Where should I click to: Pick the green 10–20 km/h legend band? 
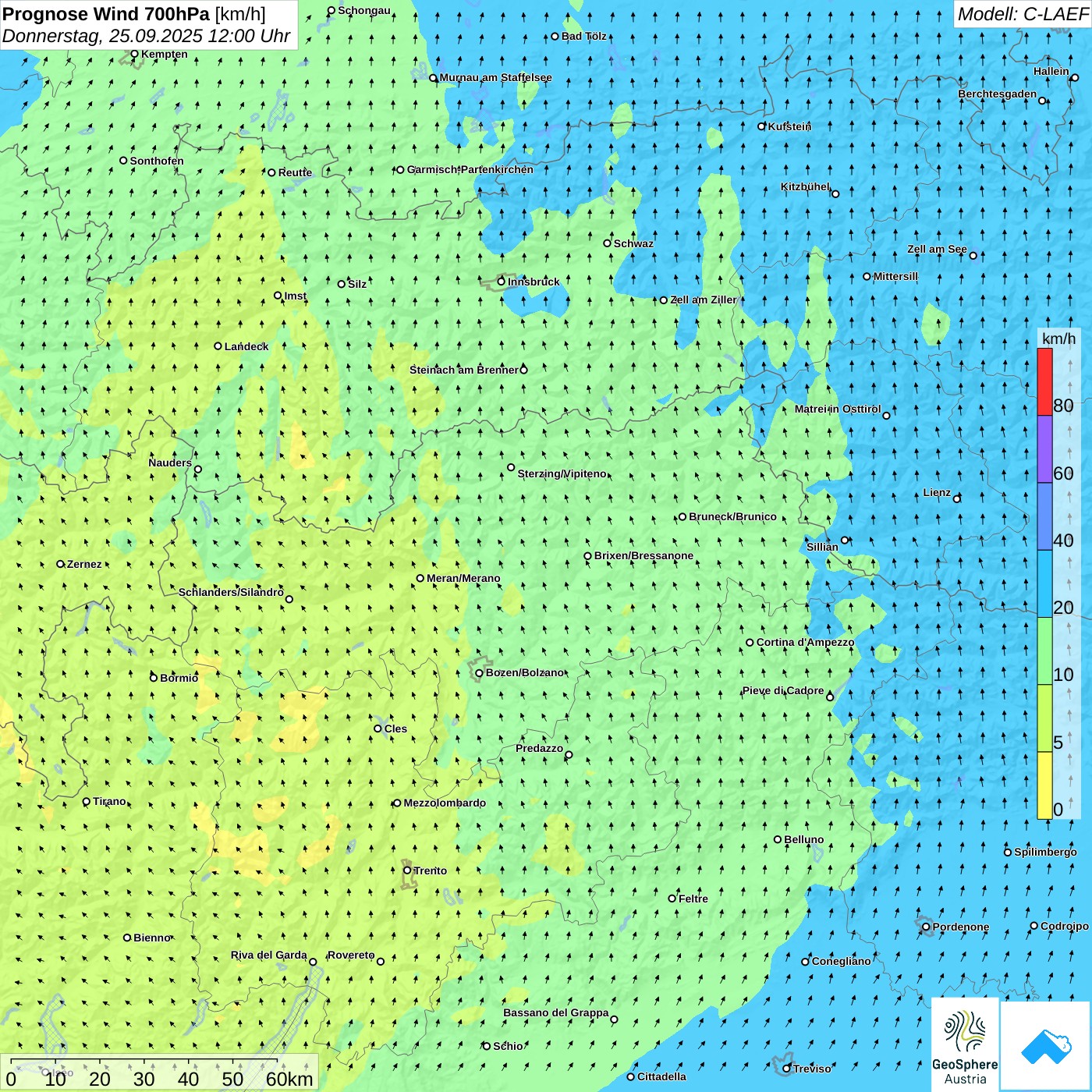1044,651
